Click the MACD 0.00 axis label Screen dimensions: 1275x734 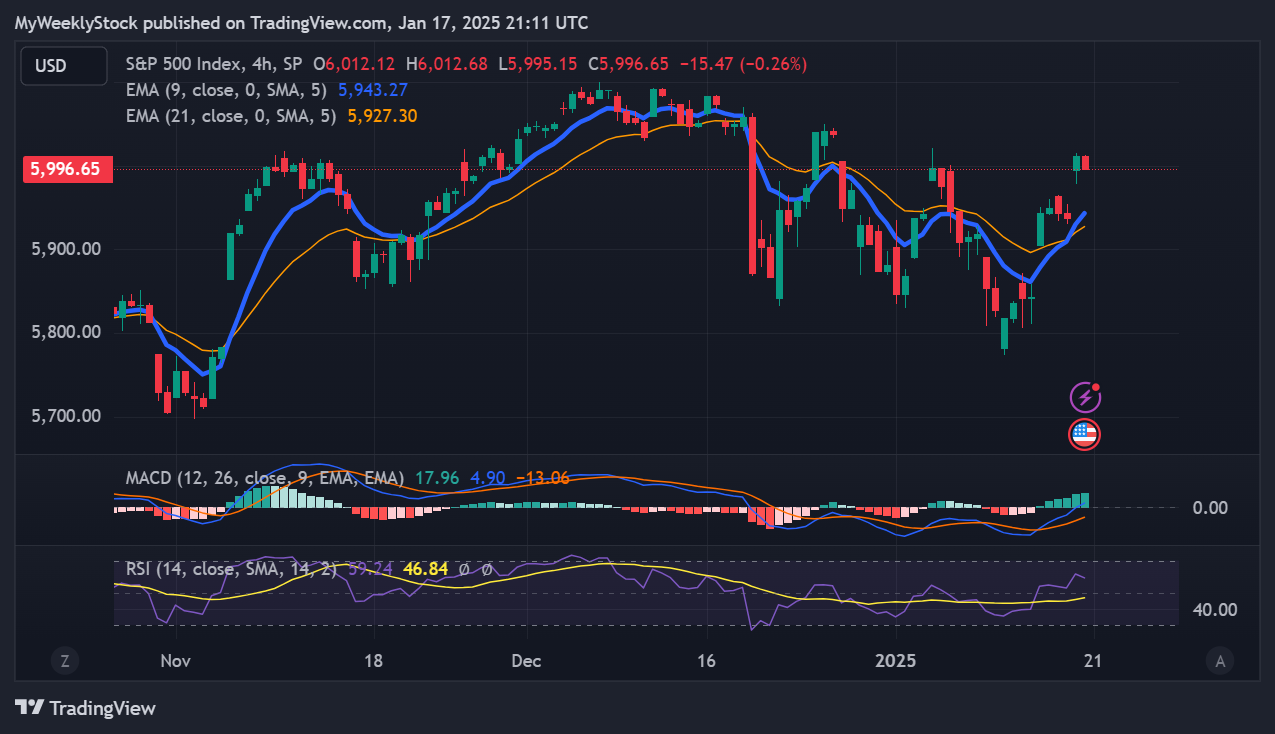pyautogui.click(x=1210, y=508)
